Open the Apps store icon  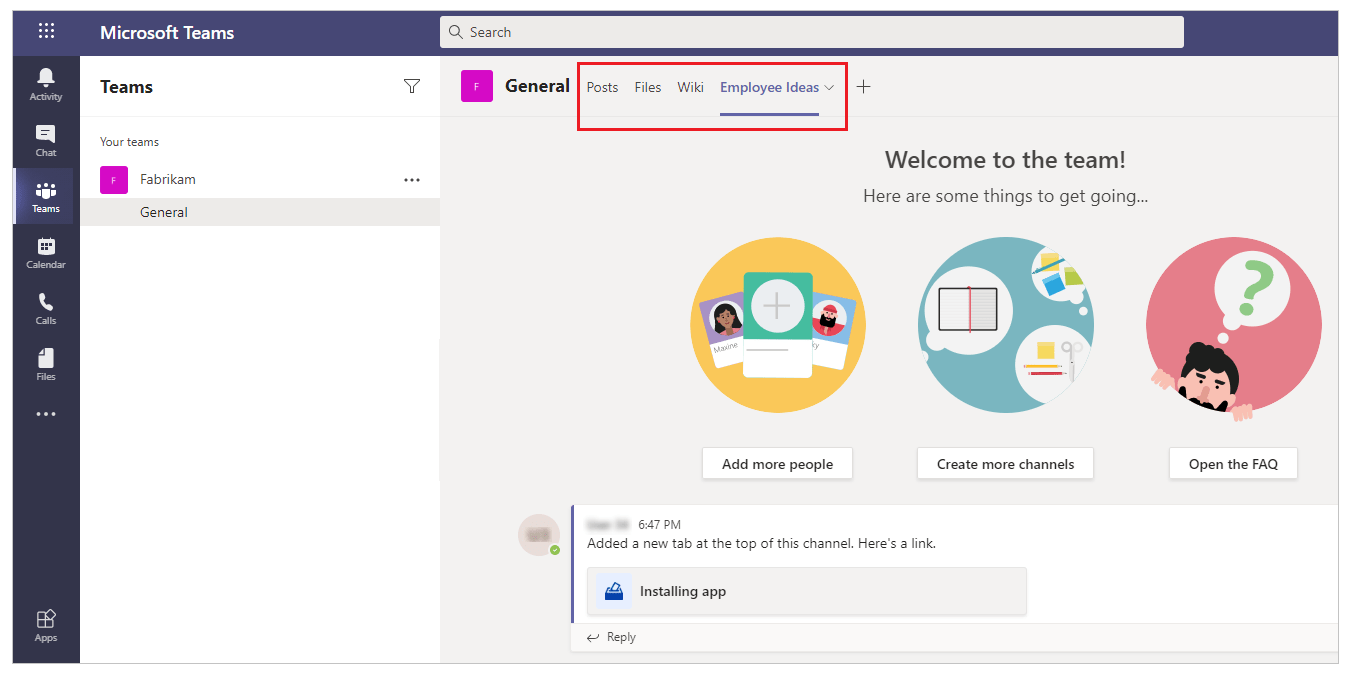click(46, 625)
